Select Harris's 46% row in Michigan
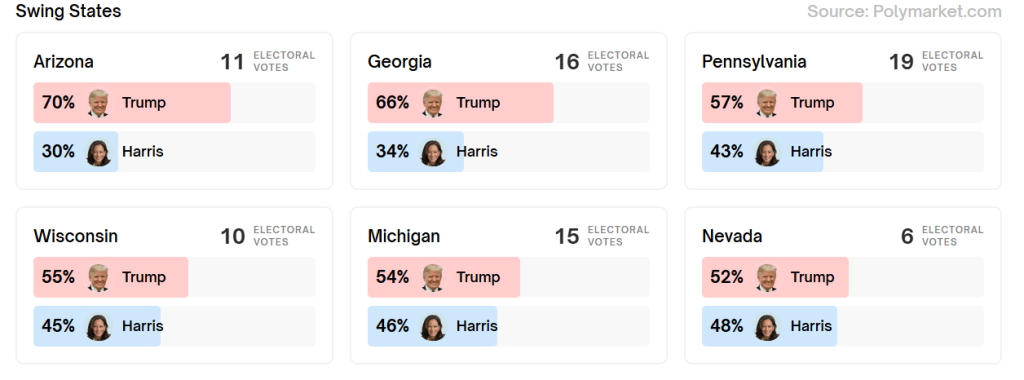The height and width of the screenshot is (380, 1024). (x=509, y=326)
